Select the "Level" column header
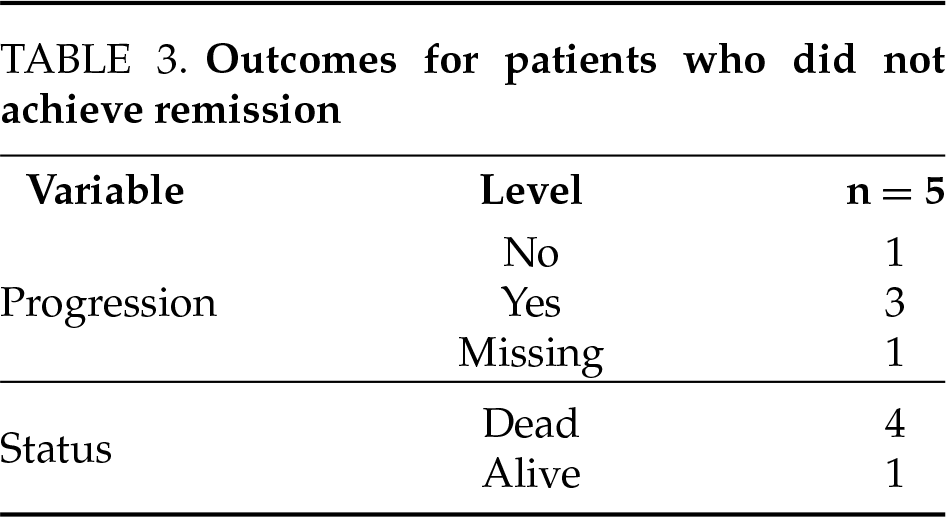Screen dimensions: 946x517 [x=531, y=190]
